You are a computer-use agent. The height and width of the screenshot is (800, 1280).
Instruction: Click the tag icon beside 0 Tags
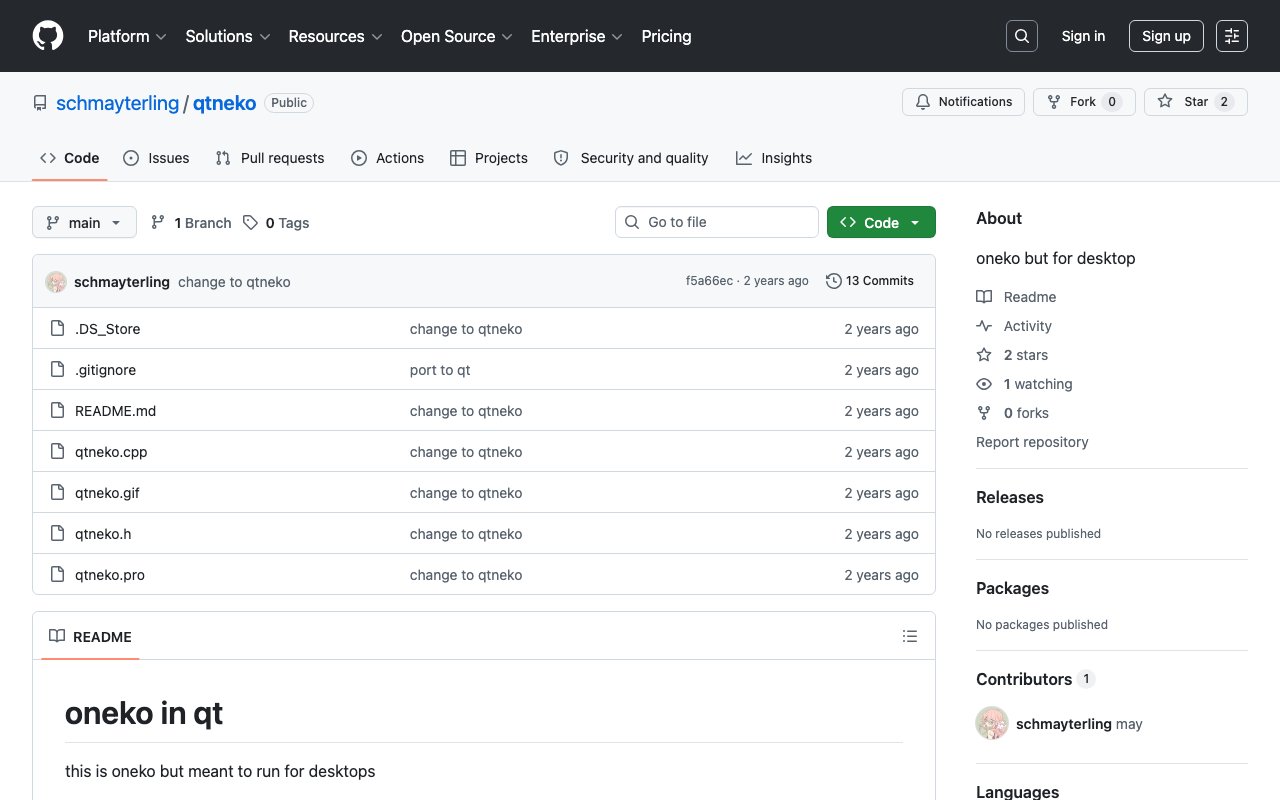[250, 223]
